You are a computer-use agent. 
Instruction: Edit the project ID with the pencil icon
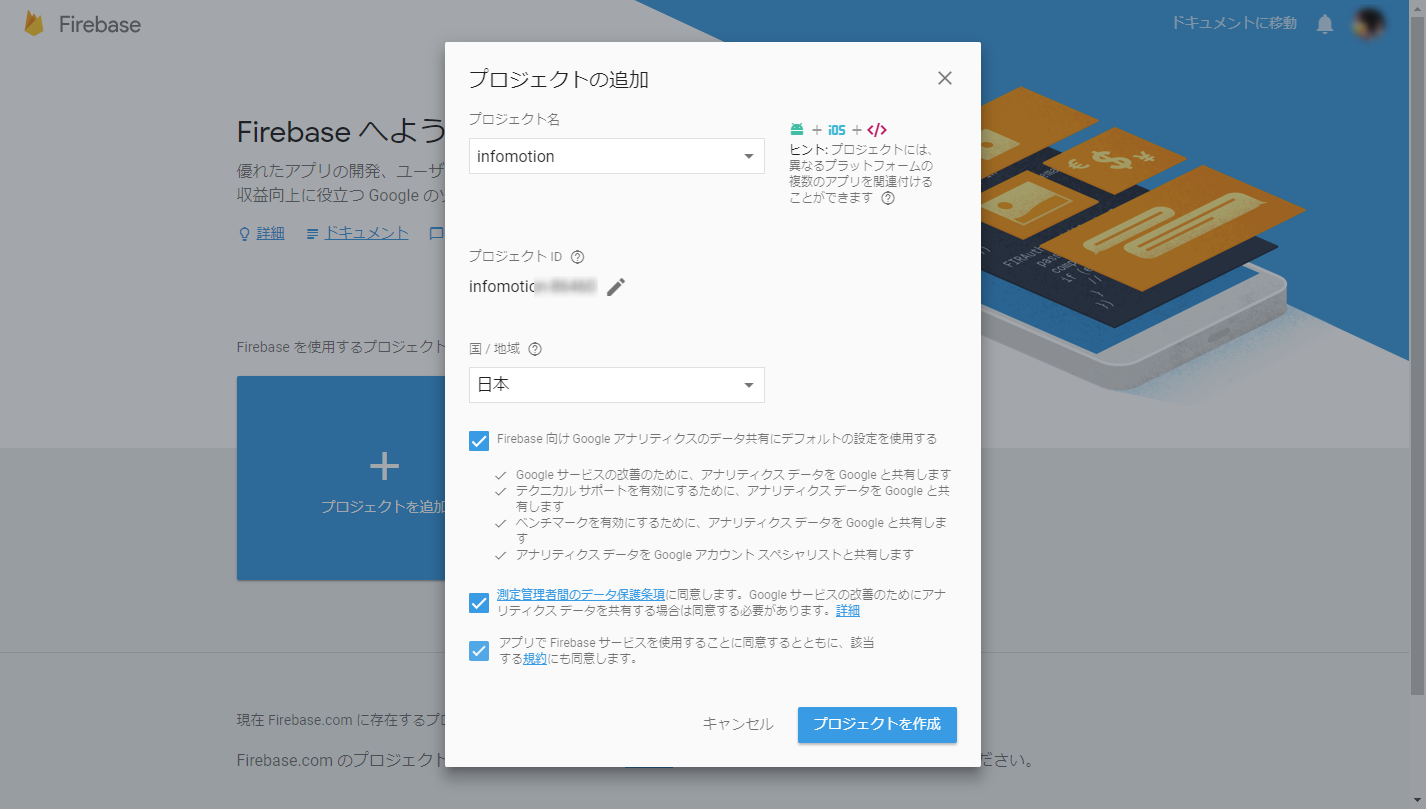(616, 286)
